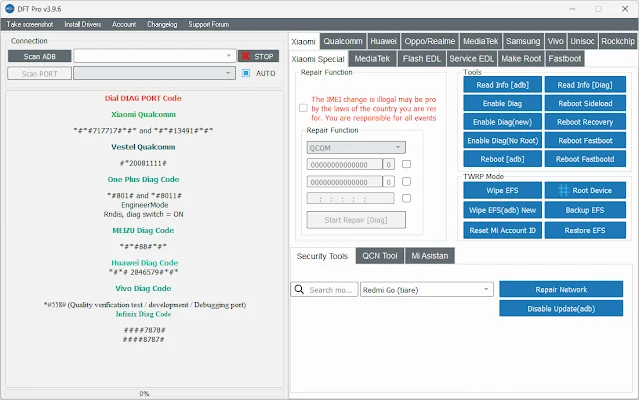The height and width of the screenshot is (400, 639).
Task: Click Reset Mi Account ID button
Action: (502, 230)
